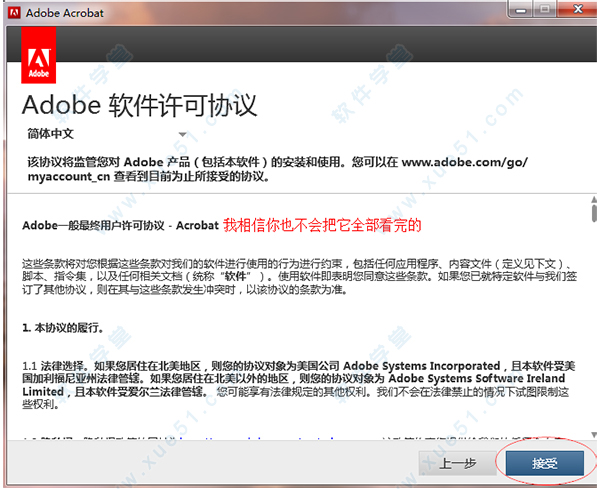600x489 pixels.
Task: Click the heading 'Adobe 软件许可协议'
Action: click(139, 105)
